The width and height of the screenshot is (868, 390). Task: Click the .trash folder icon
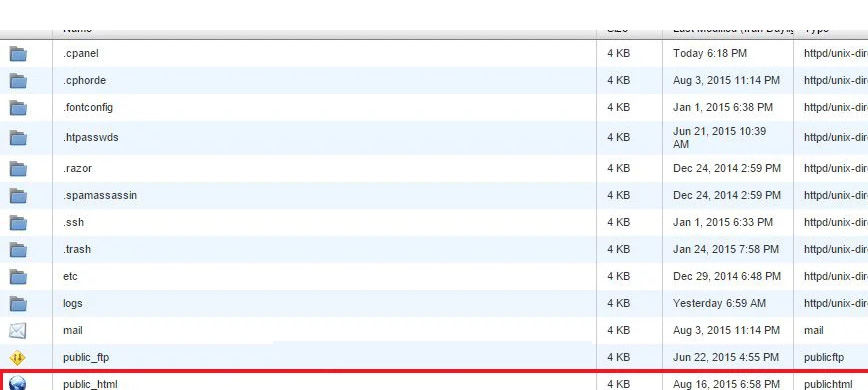pyautogui.click(x=18, y=249)
